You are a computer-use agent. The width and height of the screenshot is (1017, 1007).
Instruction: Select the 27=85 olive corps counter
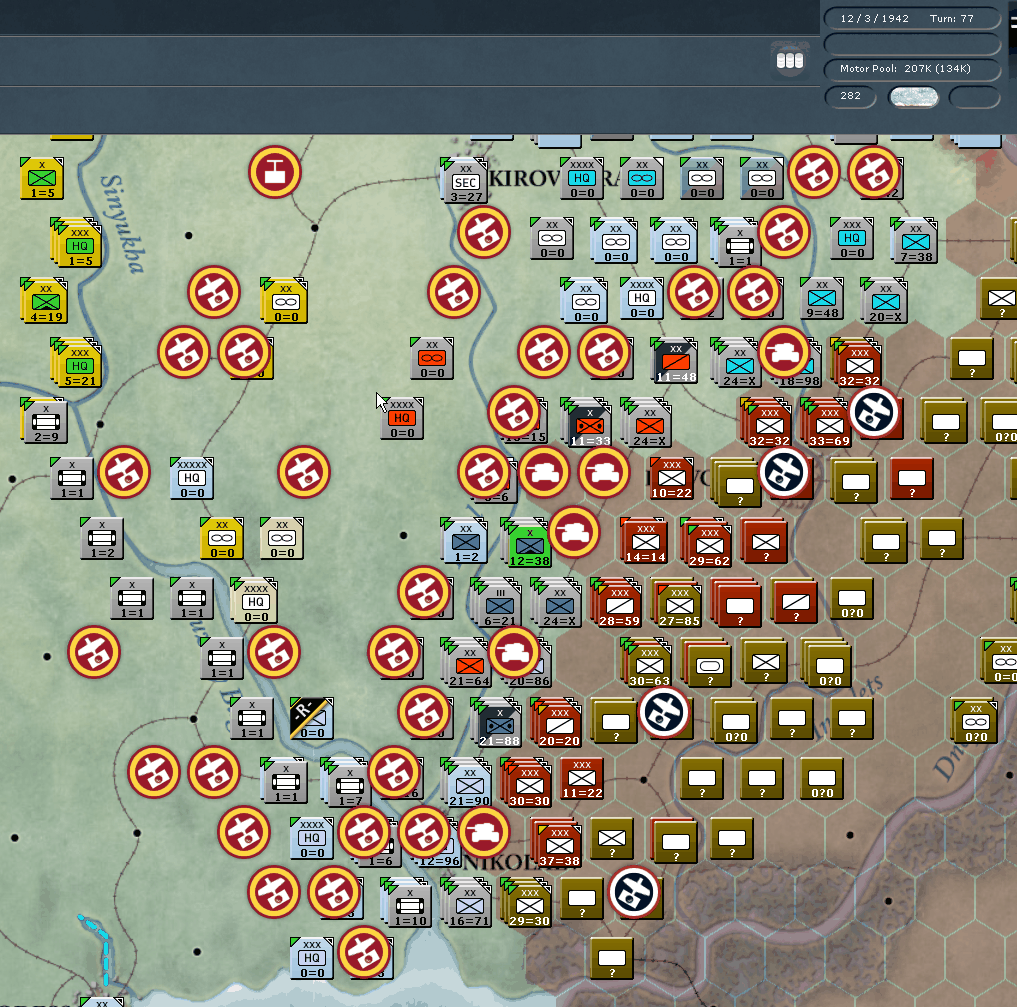[676, 604]
